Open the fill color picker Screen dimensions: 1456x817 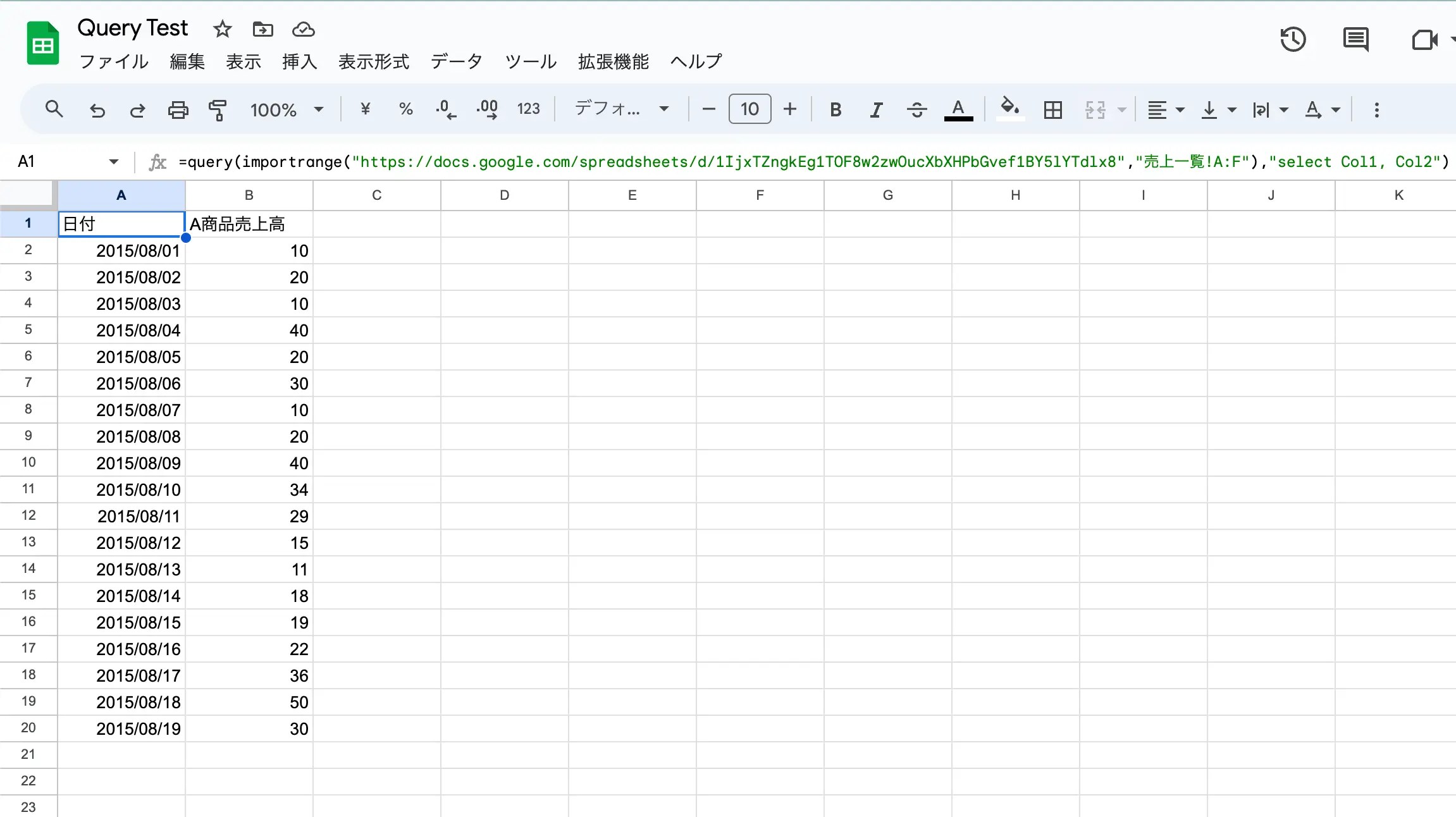tap(1009, 109)
